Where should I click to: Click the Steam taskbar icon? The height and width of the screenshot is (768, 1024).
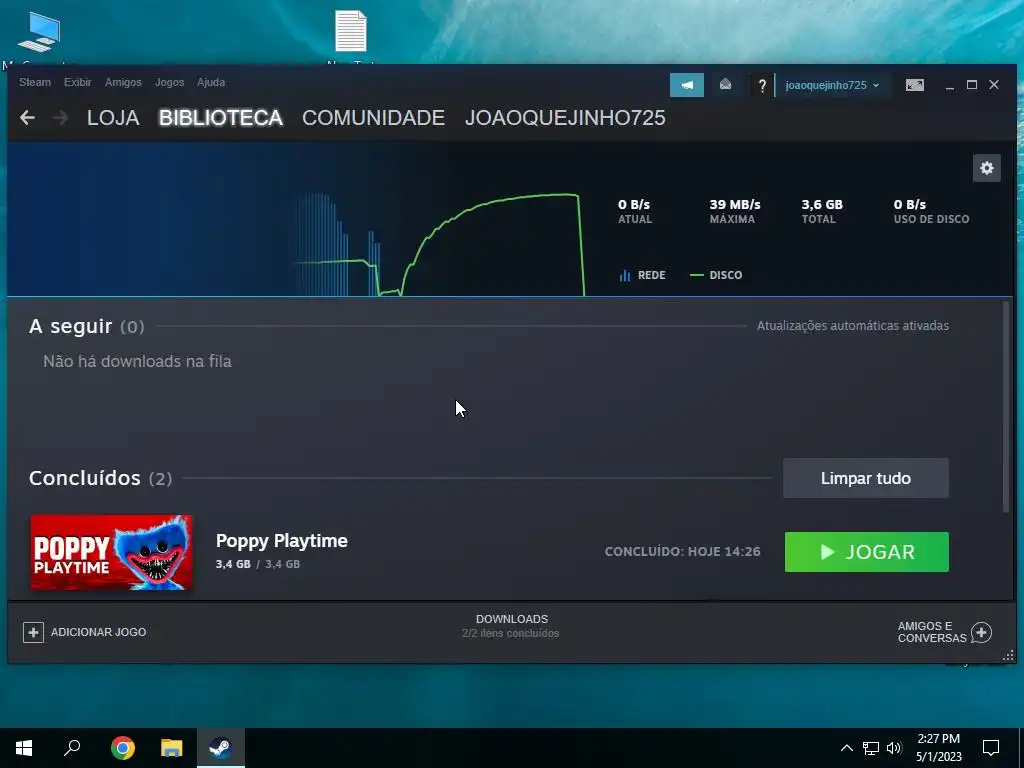point(221,748)
